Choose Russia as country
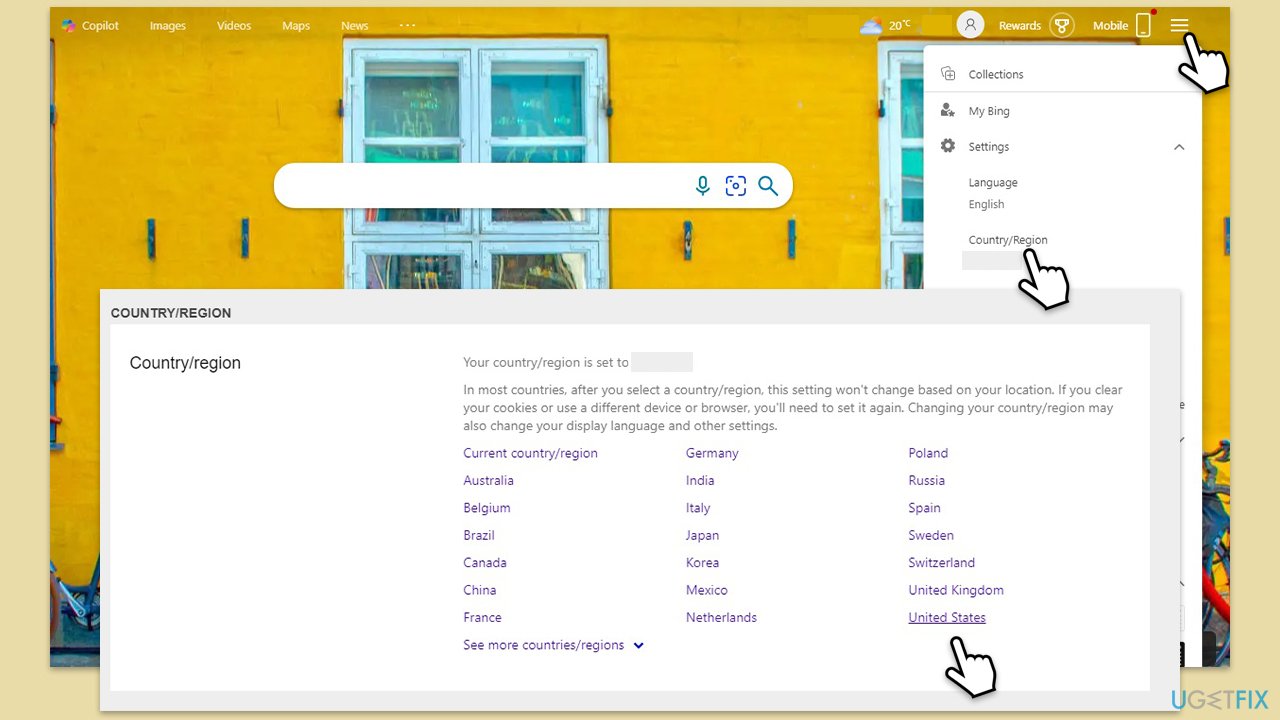Image resolution: width=1280 pixels, height=720 pixels. (927, 480)
